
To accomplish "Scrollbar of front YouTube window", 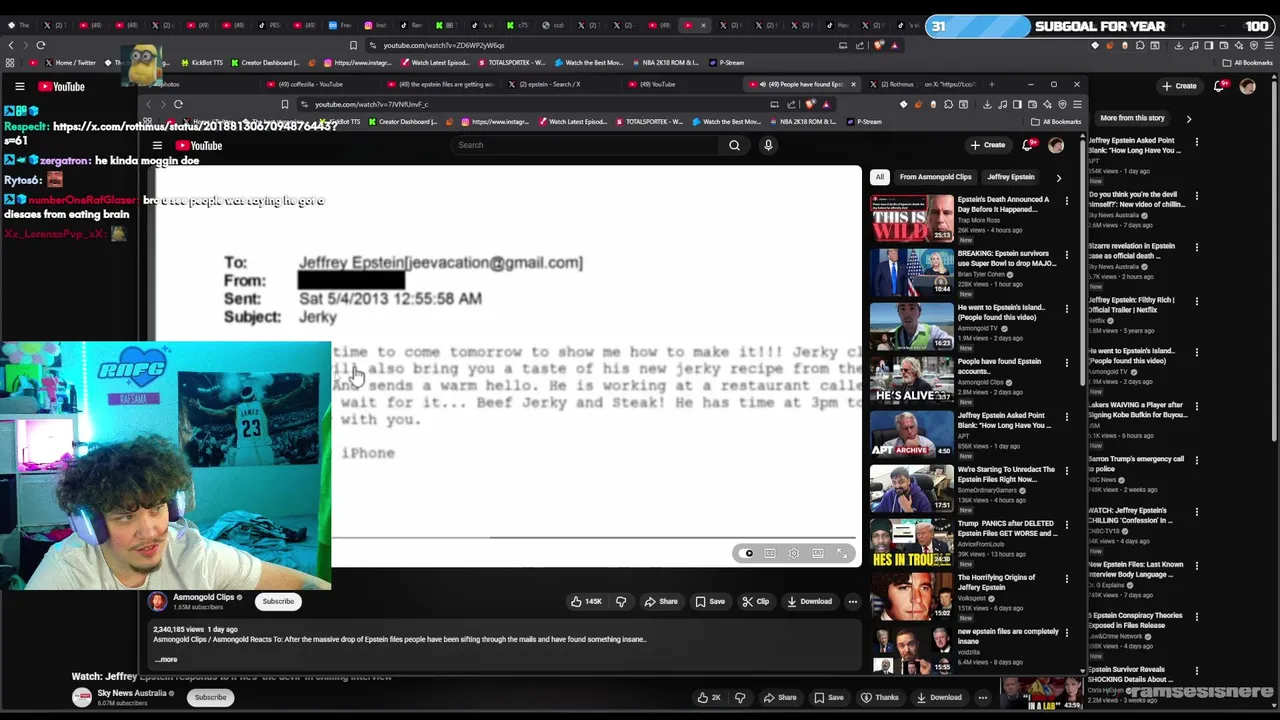I will tap(1083, 290).
